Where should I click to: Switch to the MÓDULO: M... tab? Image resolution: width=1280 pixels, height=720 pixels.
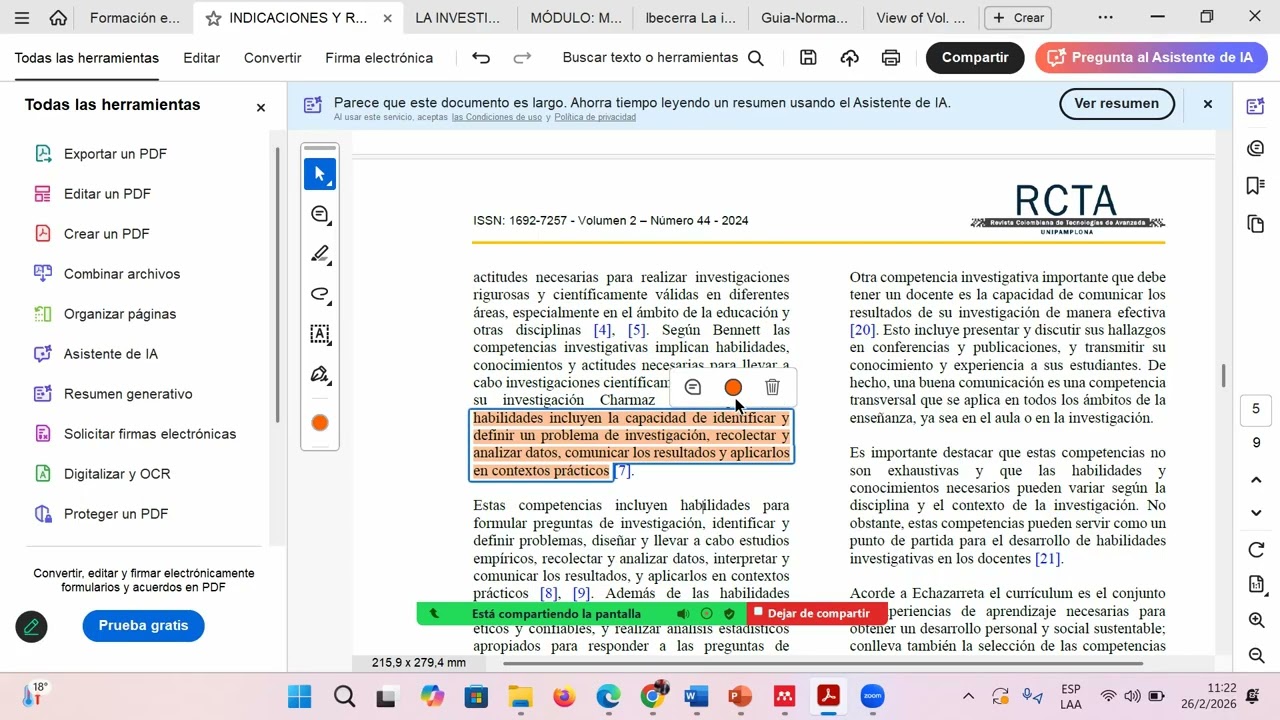coord(576,18)
